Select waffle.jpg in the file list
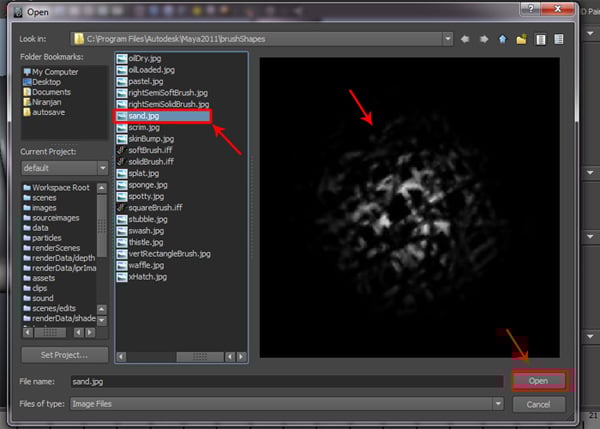 pyautogui.click(x=147, y=264)
